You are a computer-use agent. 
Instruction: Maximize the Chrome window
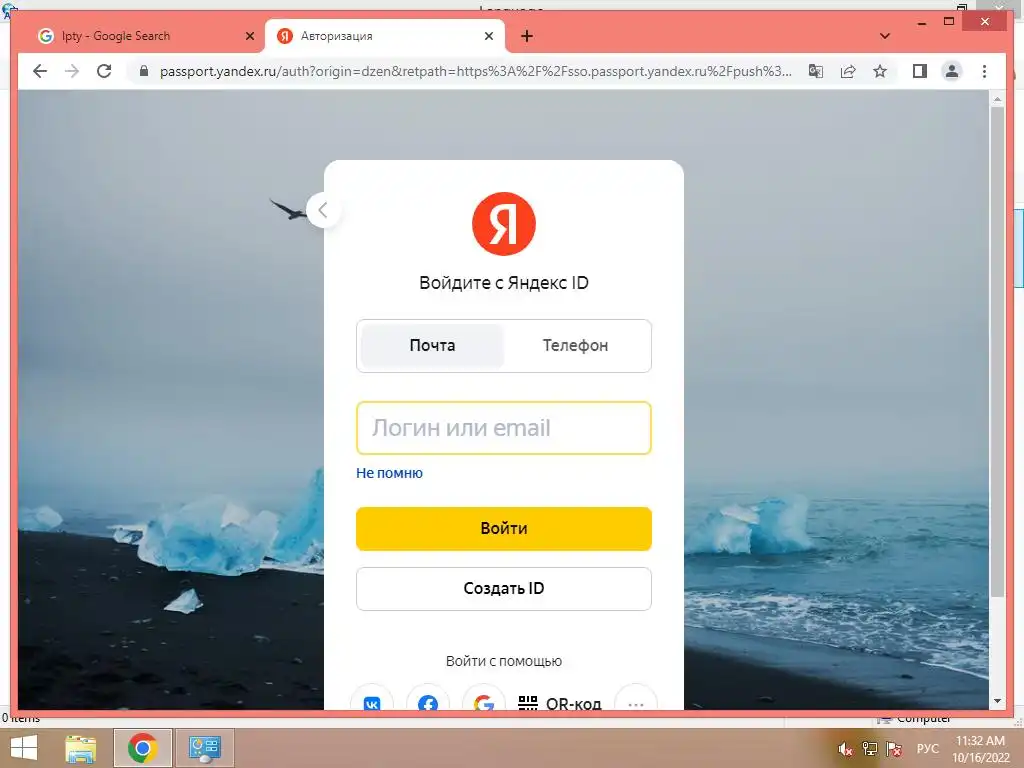coord(949,22)
